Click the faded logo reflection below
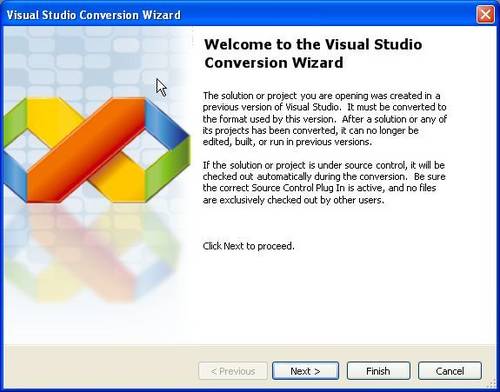This screenshot has height=392, width=500. coord(93,253)
